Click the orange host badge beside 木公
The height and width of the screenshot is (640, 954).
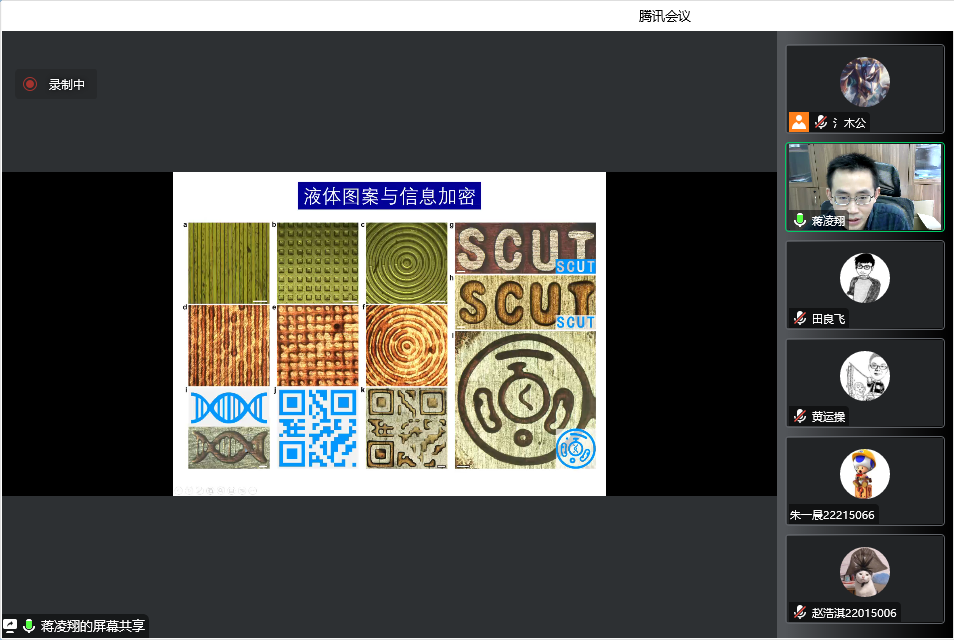(x=798, y=122)
